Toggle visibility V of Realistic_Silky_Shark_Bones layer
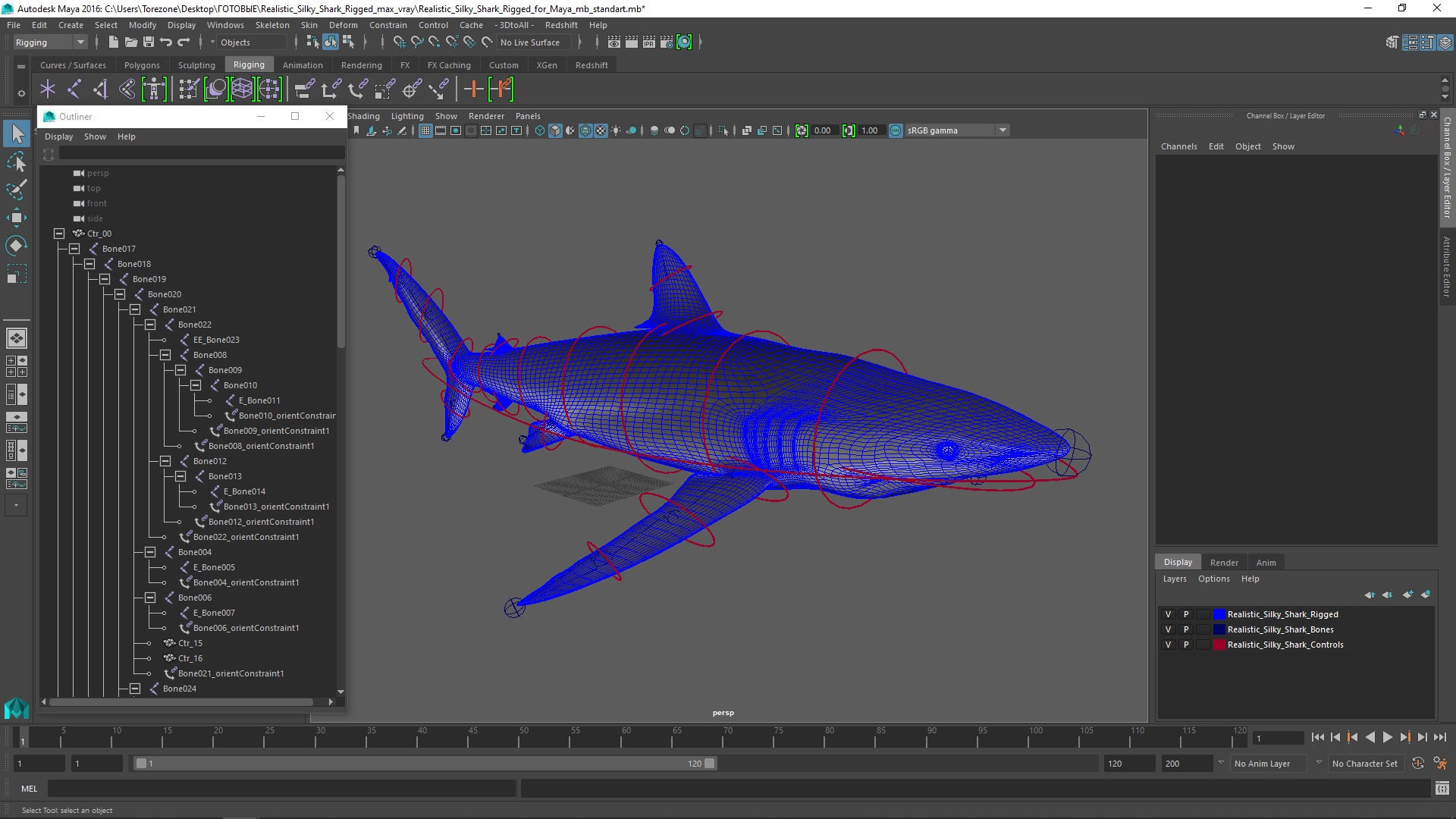1456x819 pixels. tap(1168, 629)
